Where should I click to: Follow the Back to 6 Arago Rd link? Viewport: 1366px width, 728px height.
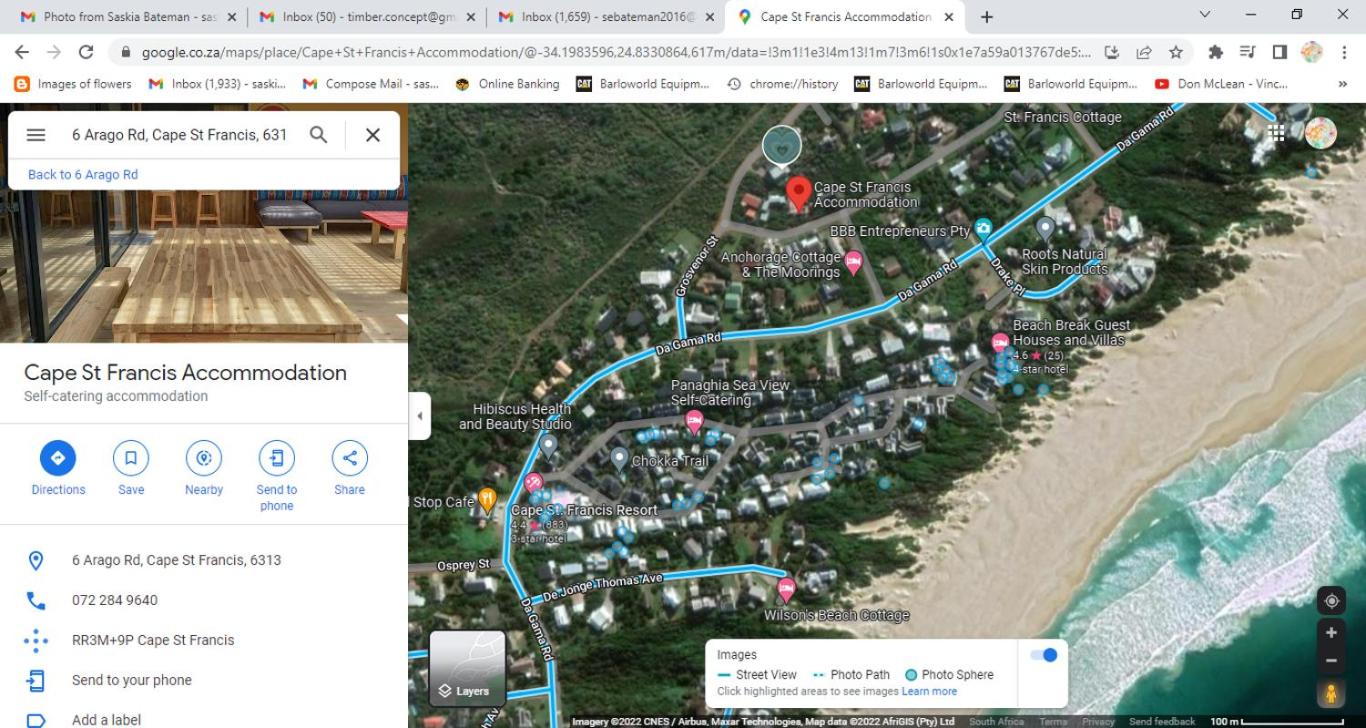click(83, 175)
